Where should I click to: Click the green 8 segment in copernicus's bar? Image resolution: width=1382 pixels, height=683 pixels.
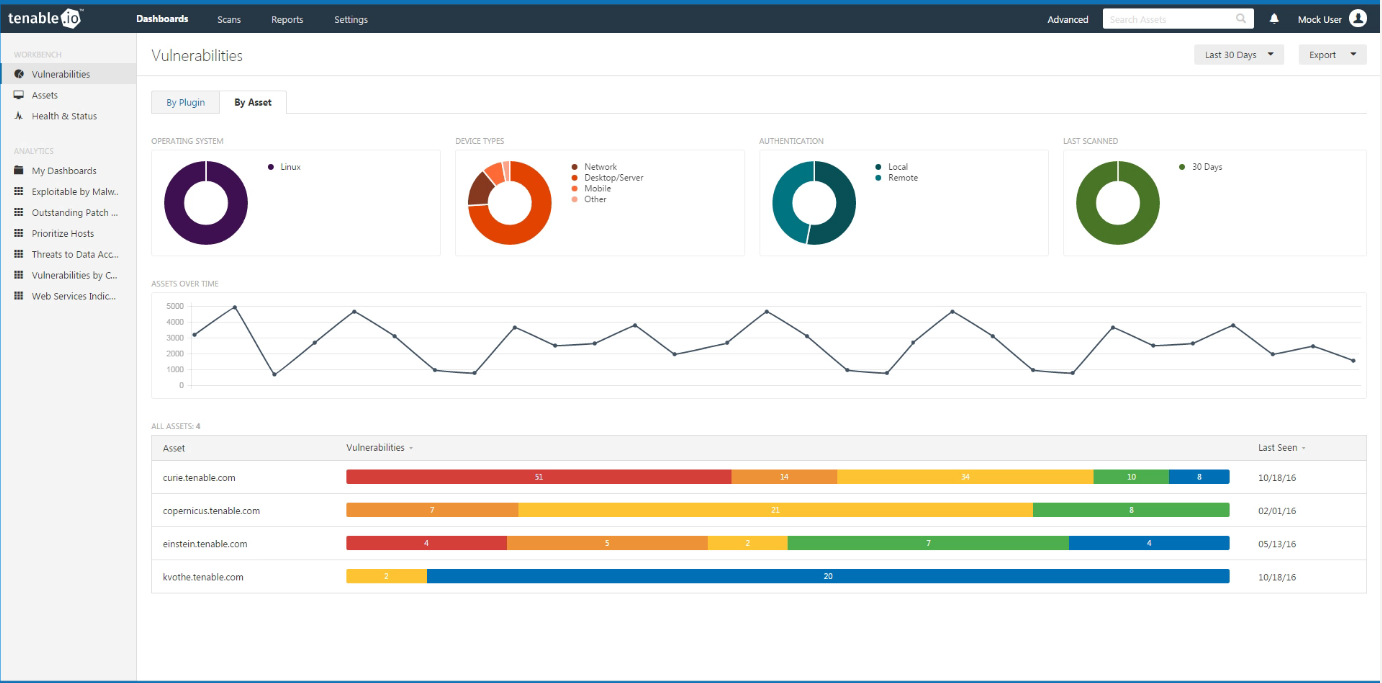point(1131,510)
